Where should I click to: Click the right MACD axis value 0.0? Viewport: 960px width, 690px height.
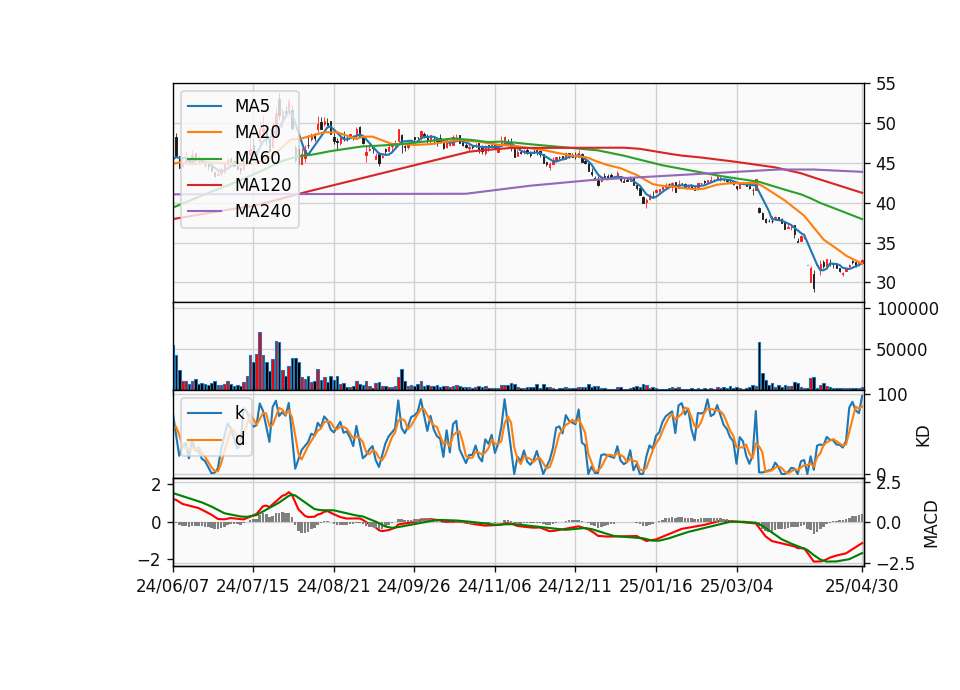pos(888,523)
